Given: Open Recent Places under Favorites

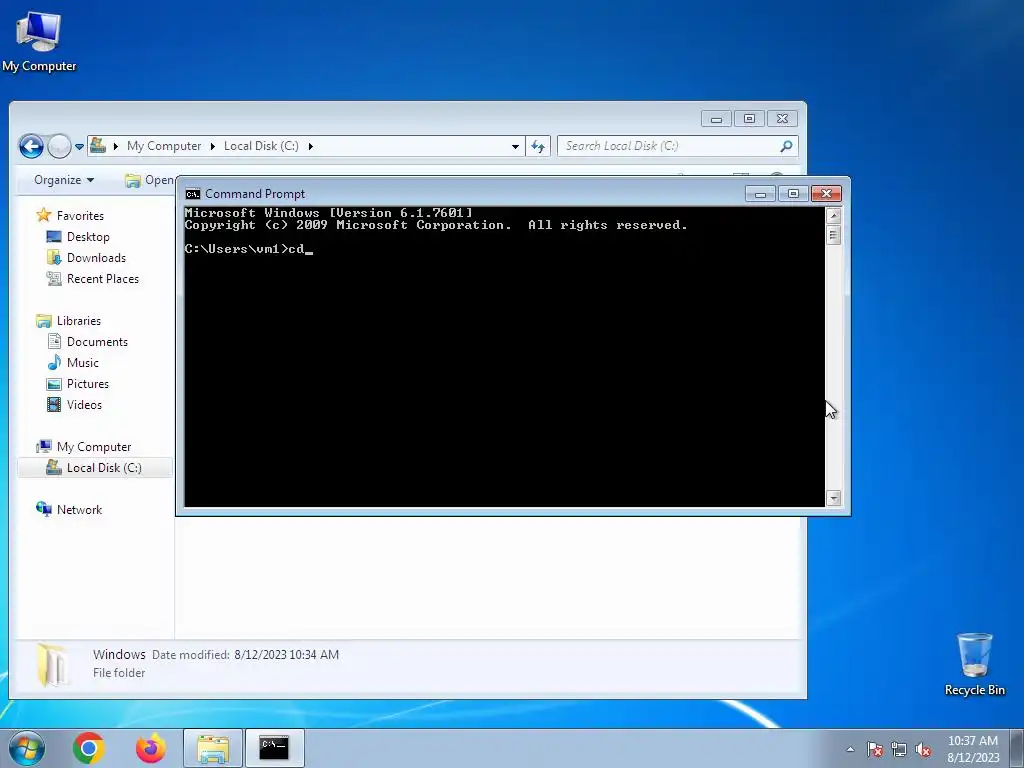Looking at the screenshot, I should [103, 278].
